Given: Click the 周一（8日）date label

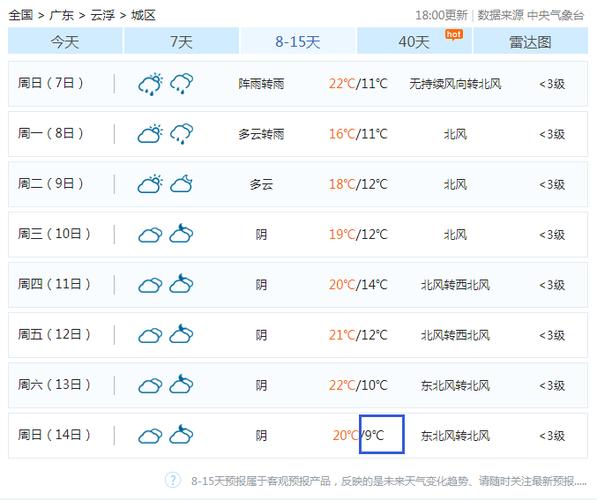Looking at the screenshot, I should [50, 133].
